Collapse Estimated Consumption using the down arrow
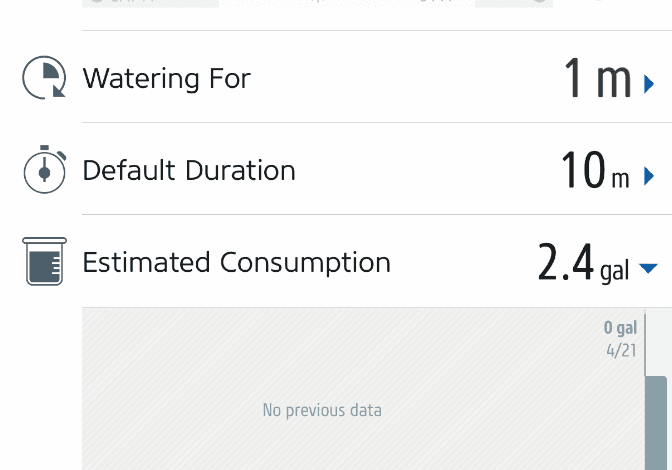The image size is (672, 470). (x=648, y=268)
